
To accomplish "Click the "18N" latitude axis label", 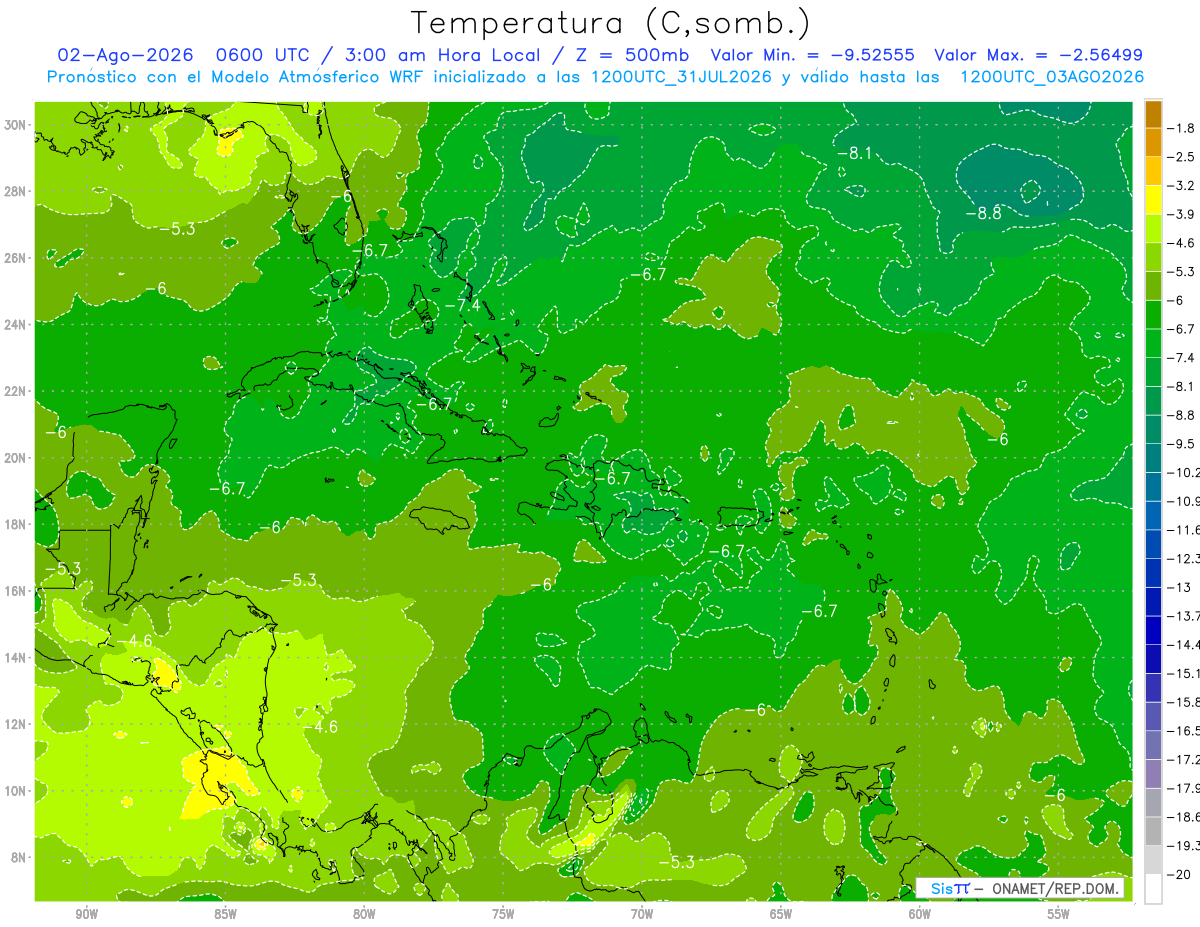I will click(15, 524).
